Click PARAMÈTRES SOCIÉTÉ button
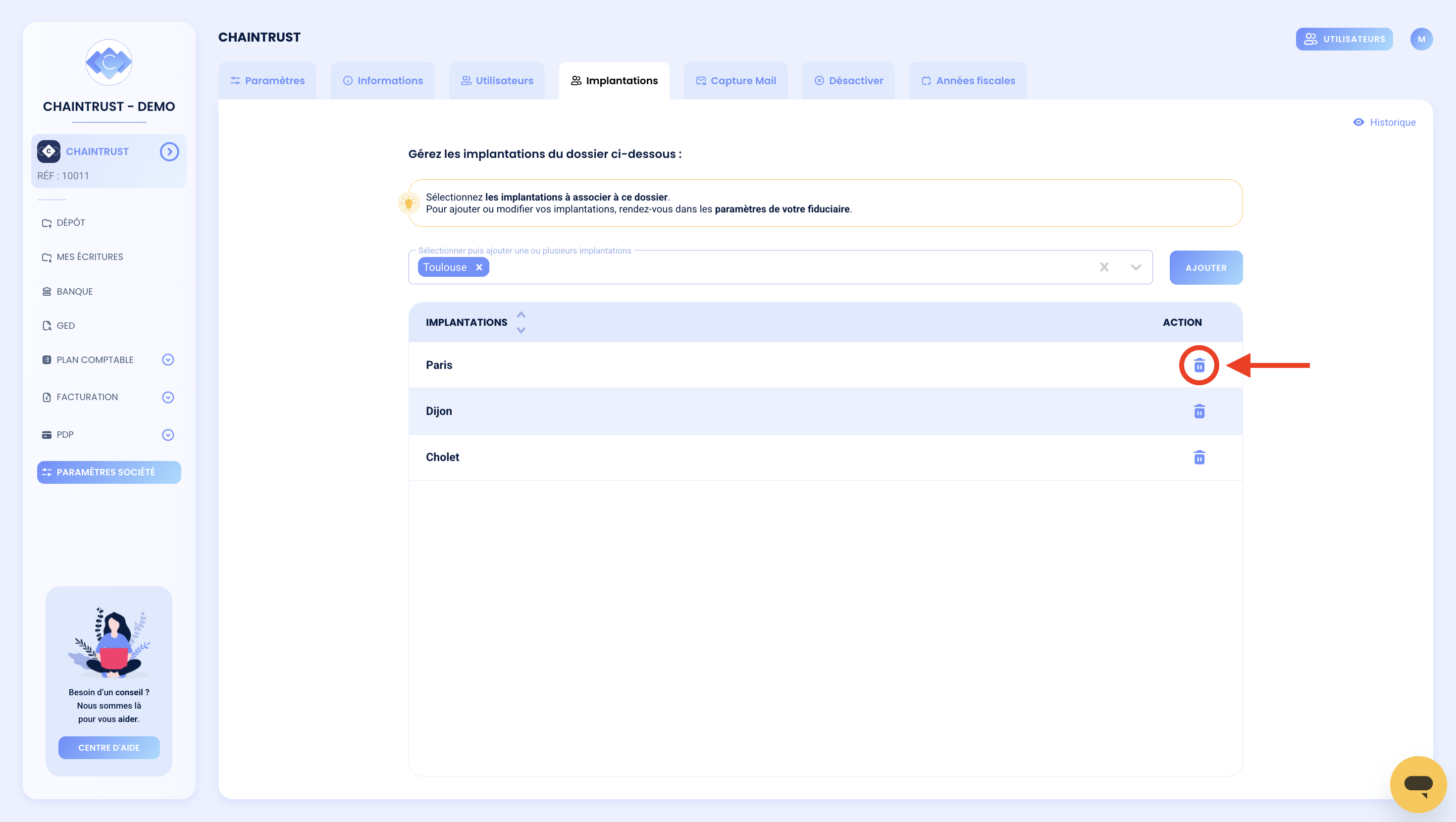1456x822 pixels. click(x=108, y=472)
